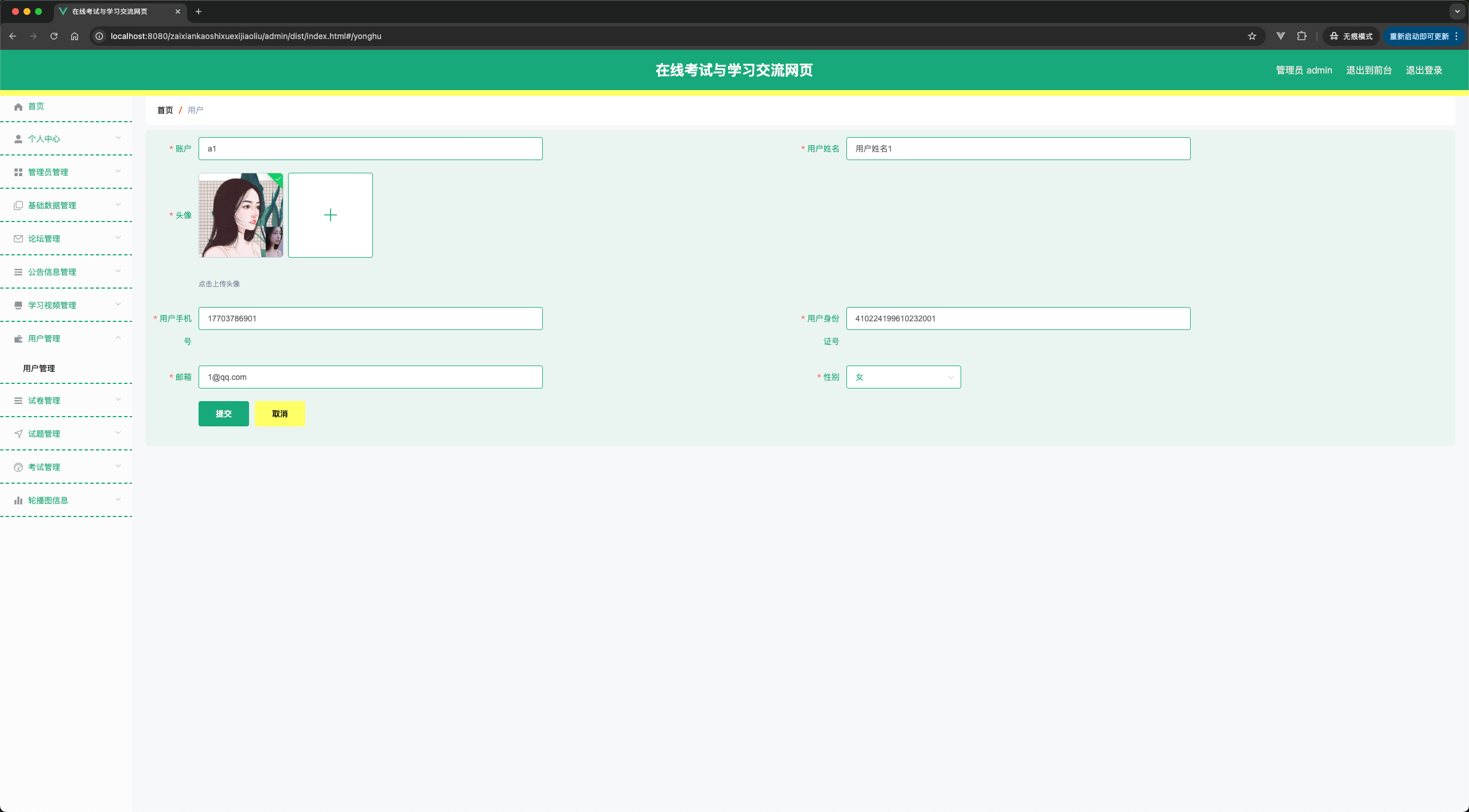This screenshot has width=1469, height=812.
Task: Expand 管理员管理 menu chevron
Action: pos(118,171)
